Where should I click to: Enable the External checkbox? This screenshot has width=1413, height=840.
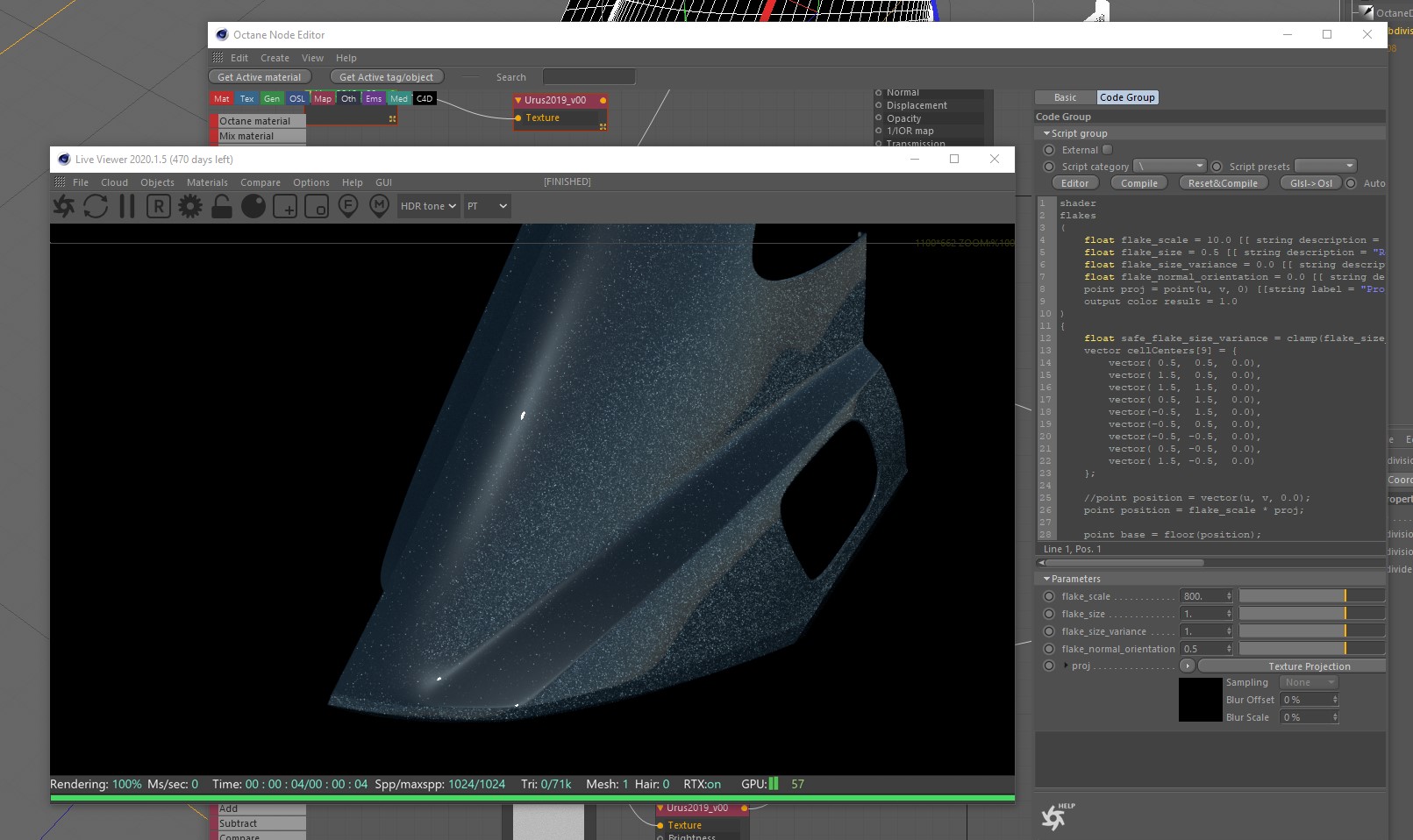tap(1107, 150)
